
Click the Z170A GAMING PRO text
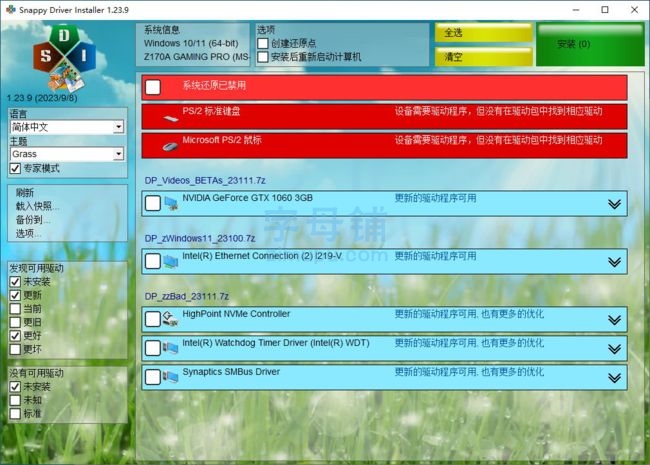click(x=196, y=57)
